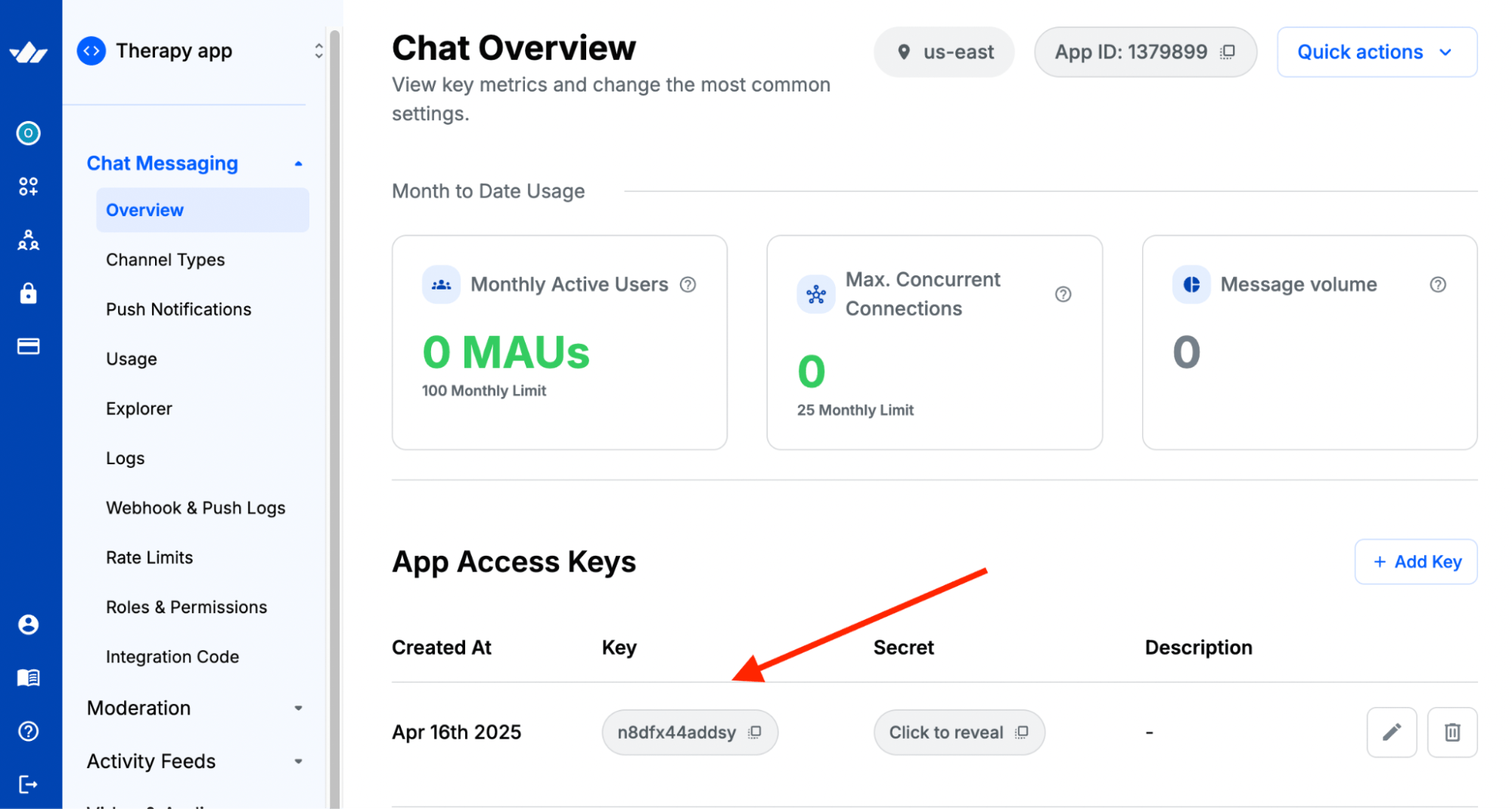The height and width of the screenshot is (809, 1512).
Task: Open the user account icon
Action: coord(29,625)
